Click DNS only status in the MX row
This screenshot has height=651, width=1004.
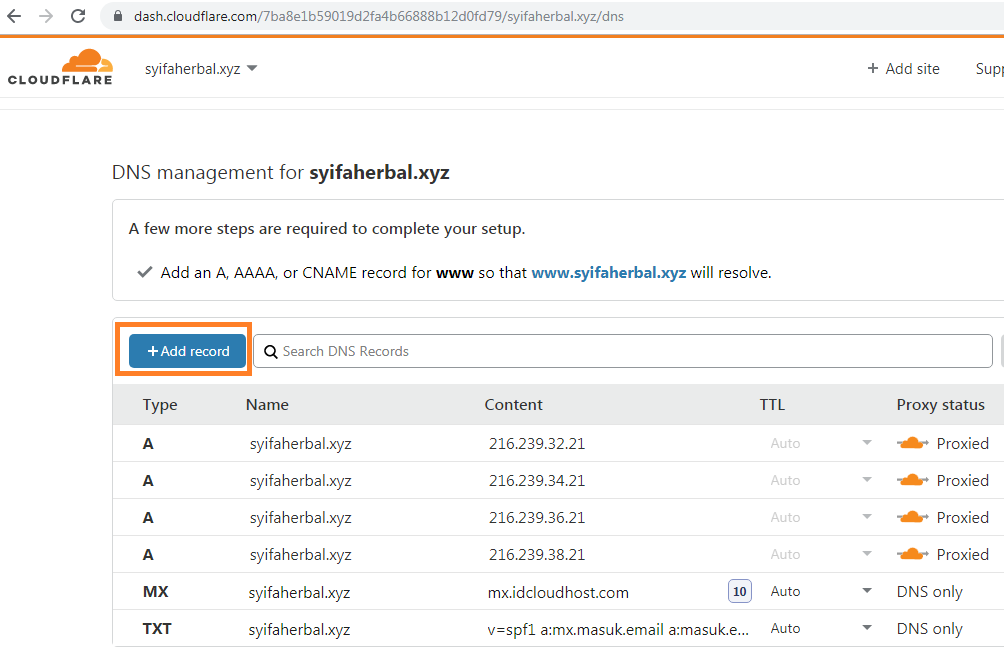point(930,592)
